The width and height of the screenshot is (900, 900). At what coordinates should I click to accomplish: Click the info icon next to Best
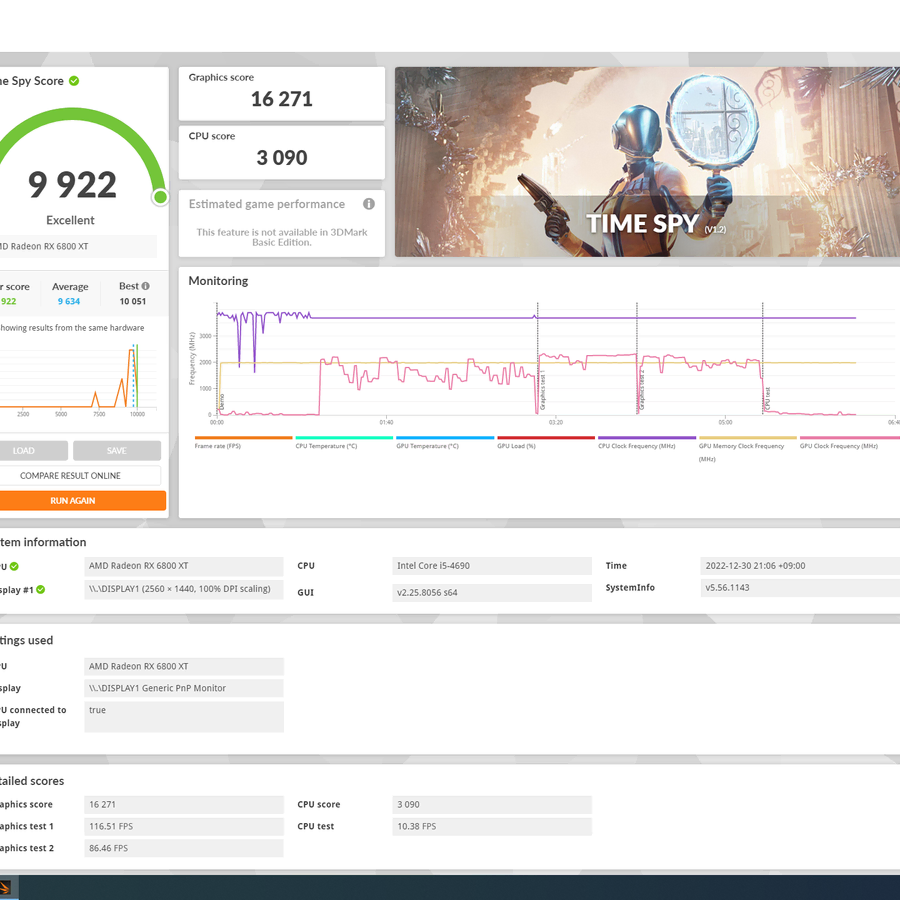pos(145,286)
